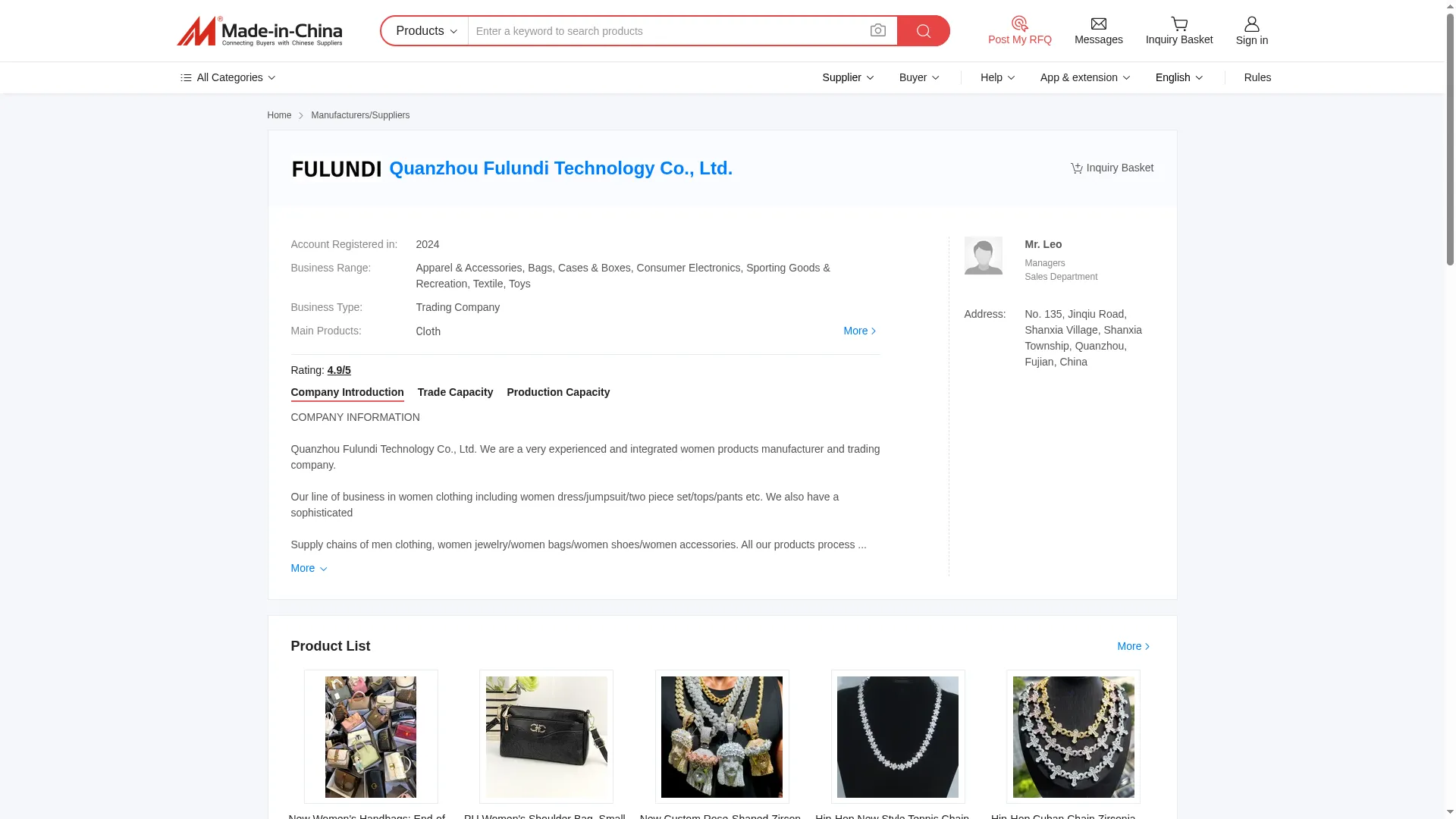Expand More under company introduction

tap(309, 568)
